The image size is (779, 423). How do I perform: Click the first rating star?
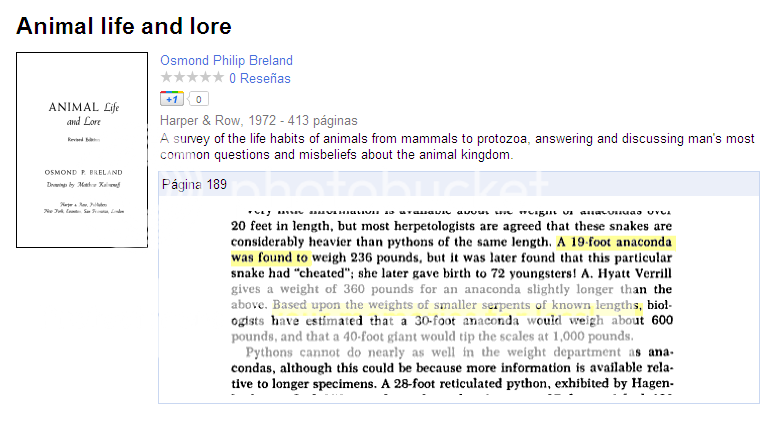[x=166, y=77]
